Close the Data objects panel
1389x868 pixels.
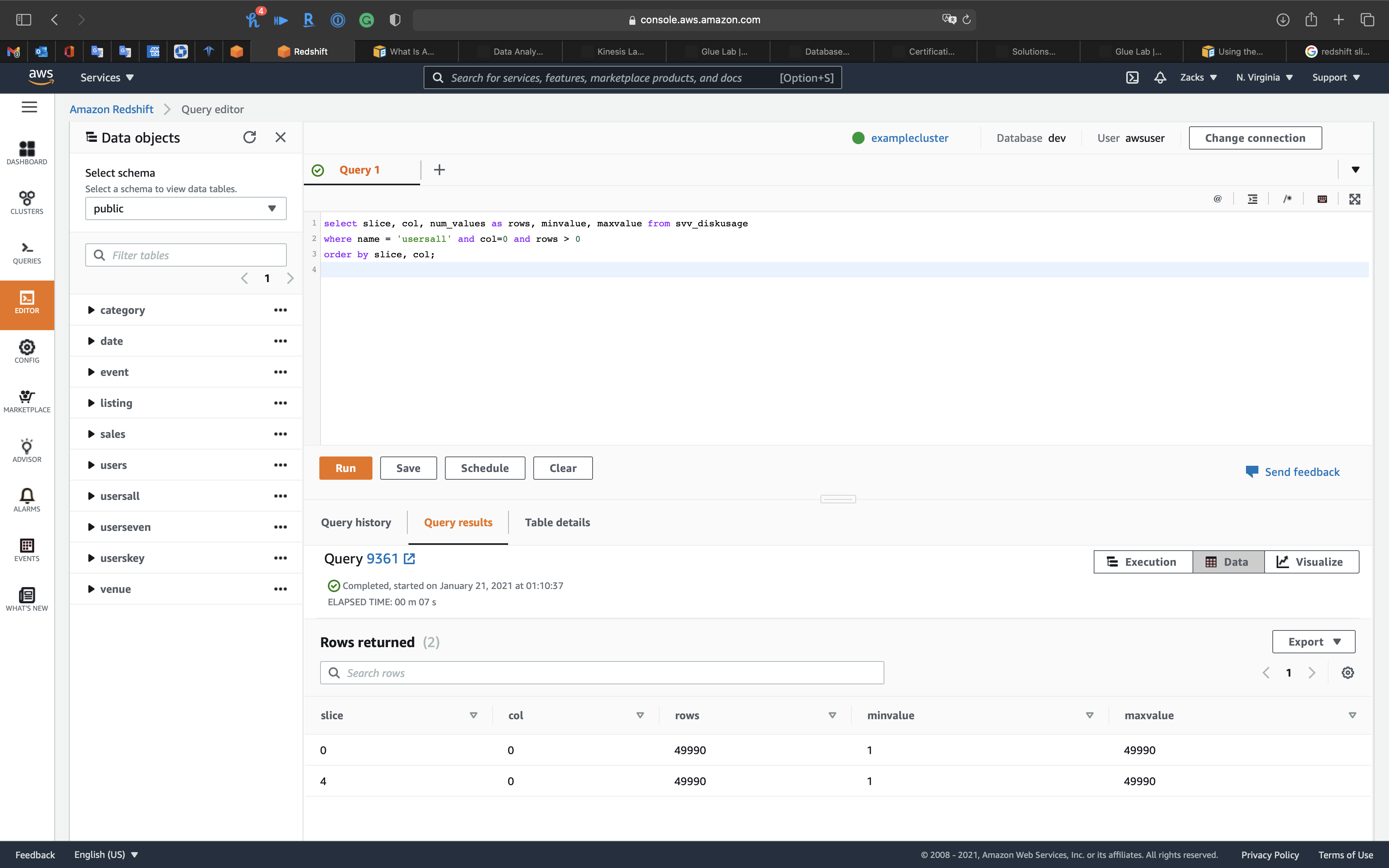coord(280,137)
